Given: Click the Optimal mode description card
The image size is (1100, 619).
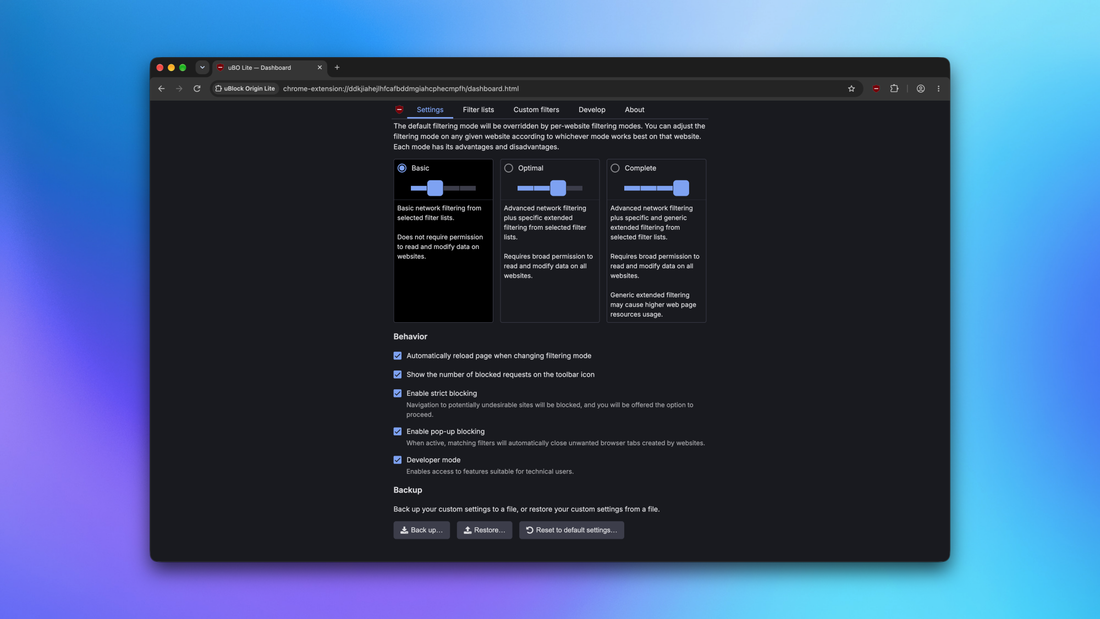Looking at the screenshot, I should (549, 241).
